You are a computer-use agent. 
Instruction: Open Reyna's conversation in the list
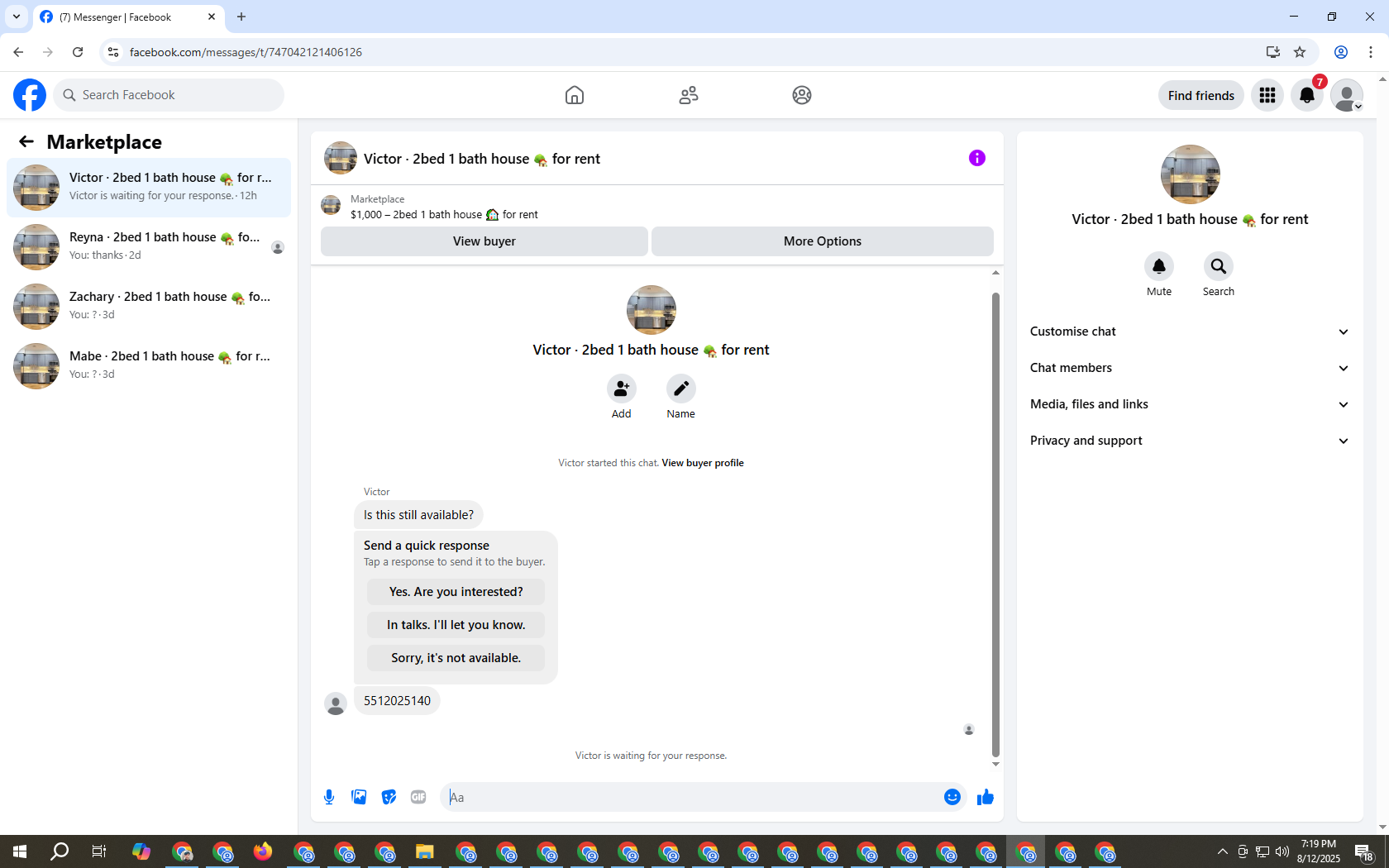tap(149, 247)
